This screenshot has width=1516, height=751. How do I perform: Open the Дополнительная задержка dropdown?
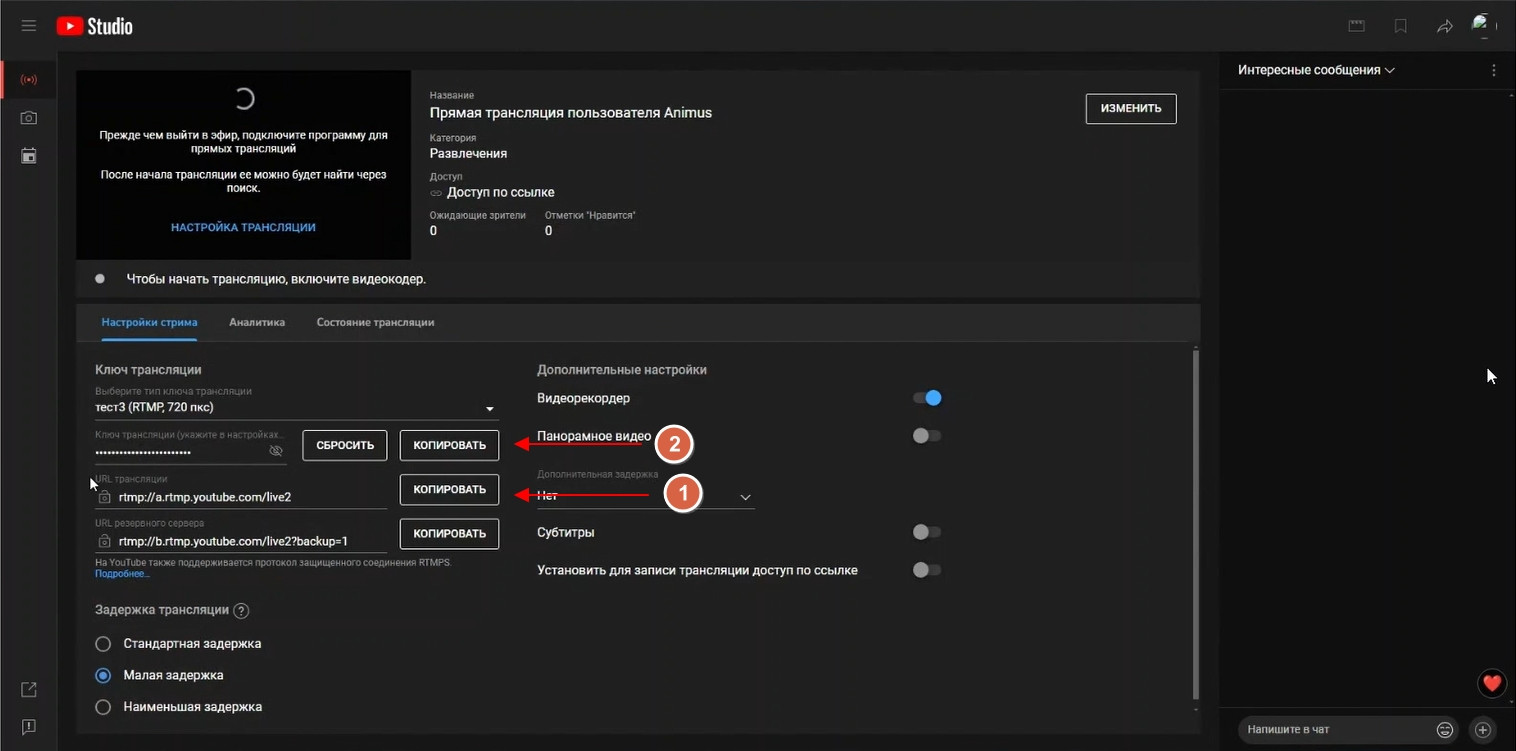(646, 495)
